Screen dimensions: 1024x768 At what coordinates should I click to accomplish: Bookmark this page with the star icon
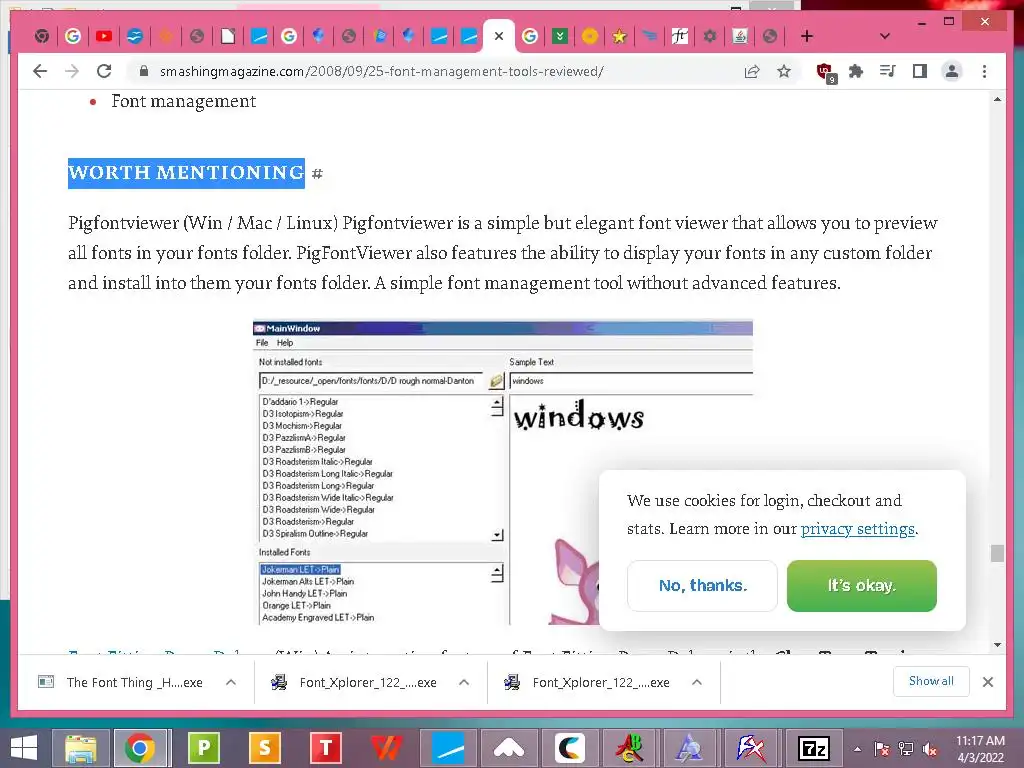(784, 71)
